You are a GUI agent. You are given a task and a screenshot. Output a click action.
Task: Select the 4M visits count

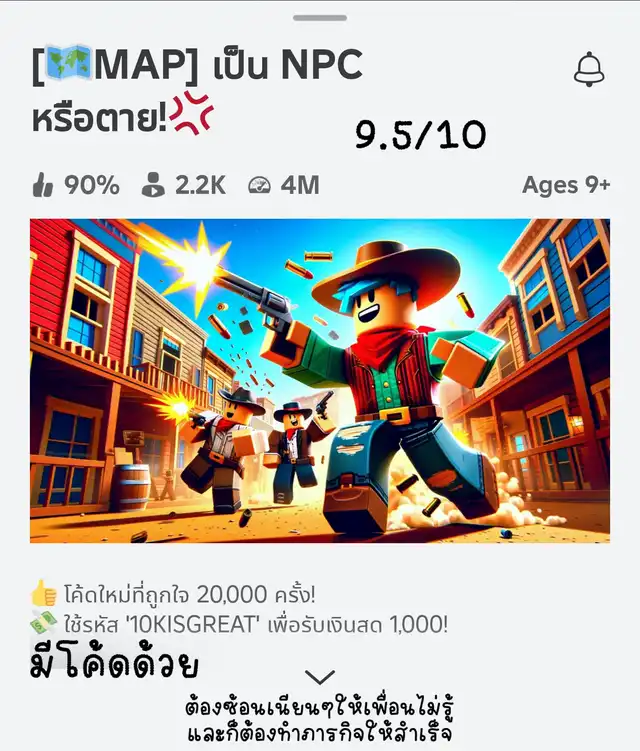[300, 185]
